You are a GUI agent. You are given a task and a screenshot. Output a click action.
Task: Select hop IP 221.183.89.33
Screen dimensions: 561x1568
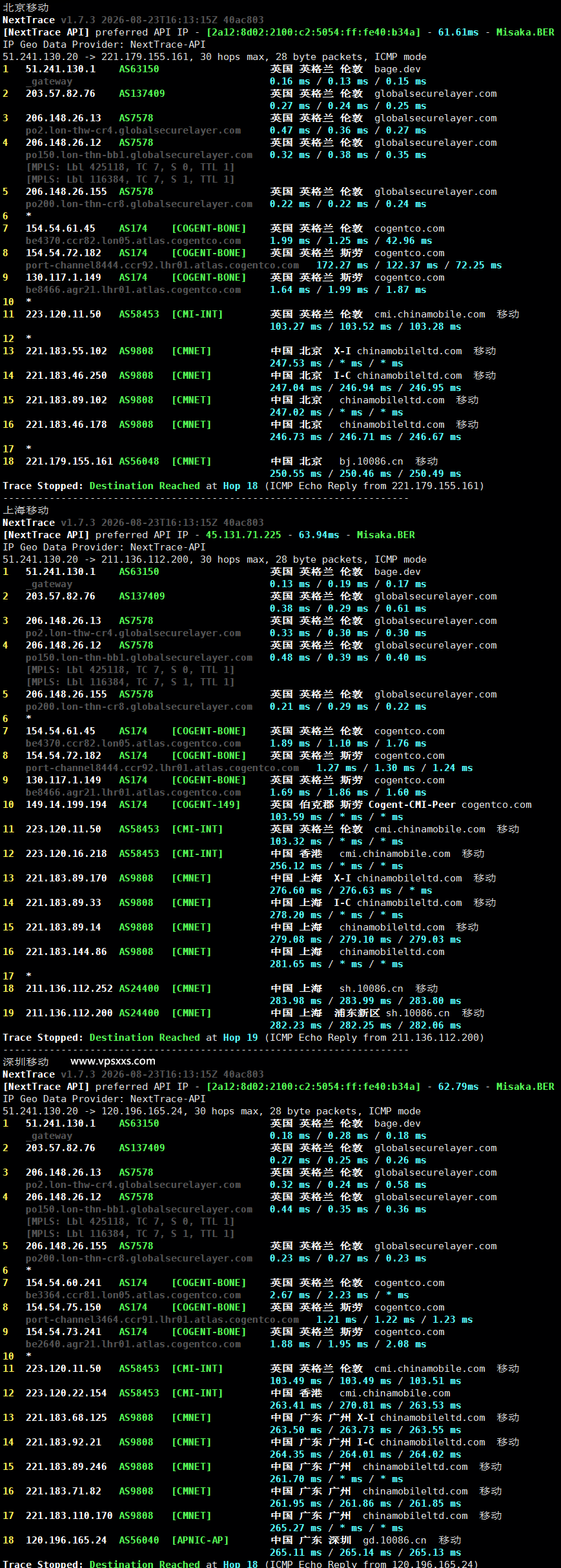pyautogui.click(x=63, y=903)
